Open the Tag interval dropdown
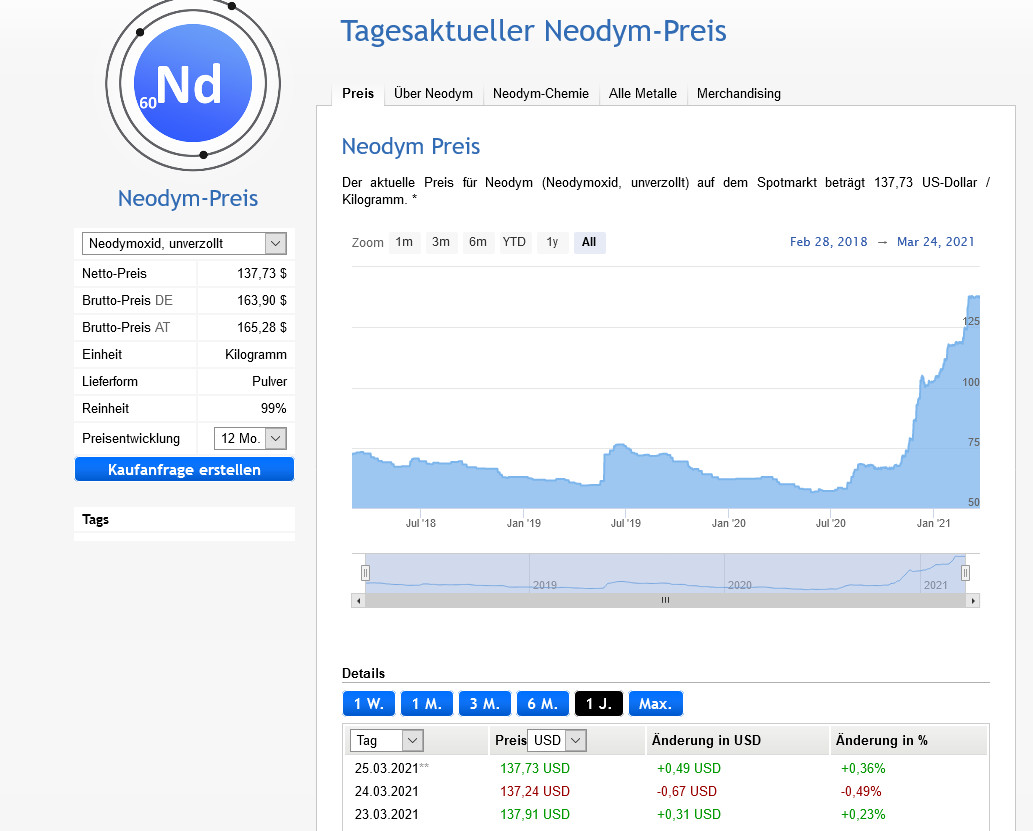Screen dimensions: 1033x831 click(x=386, y=740)
